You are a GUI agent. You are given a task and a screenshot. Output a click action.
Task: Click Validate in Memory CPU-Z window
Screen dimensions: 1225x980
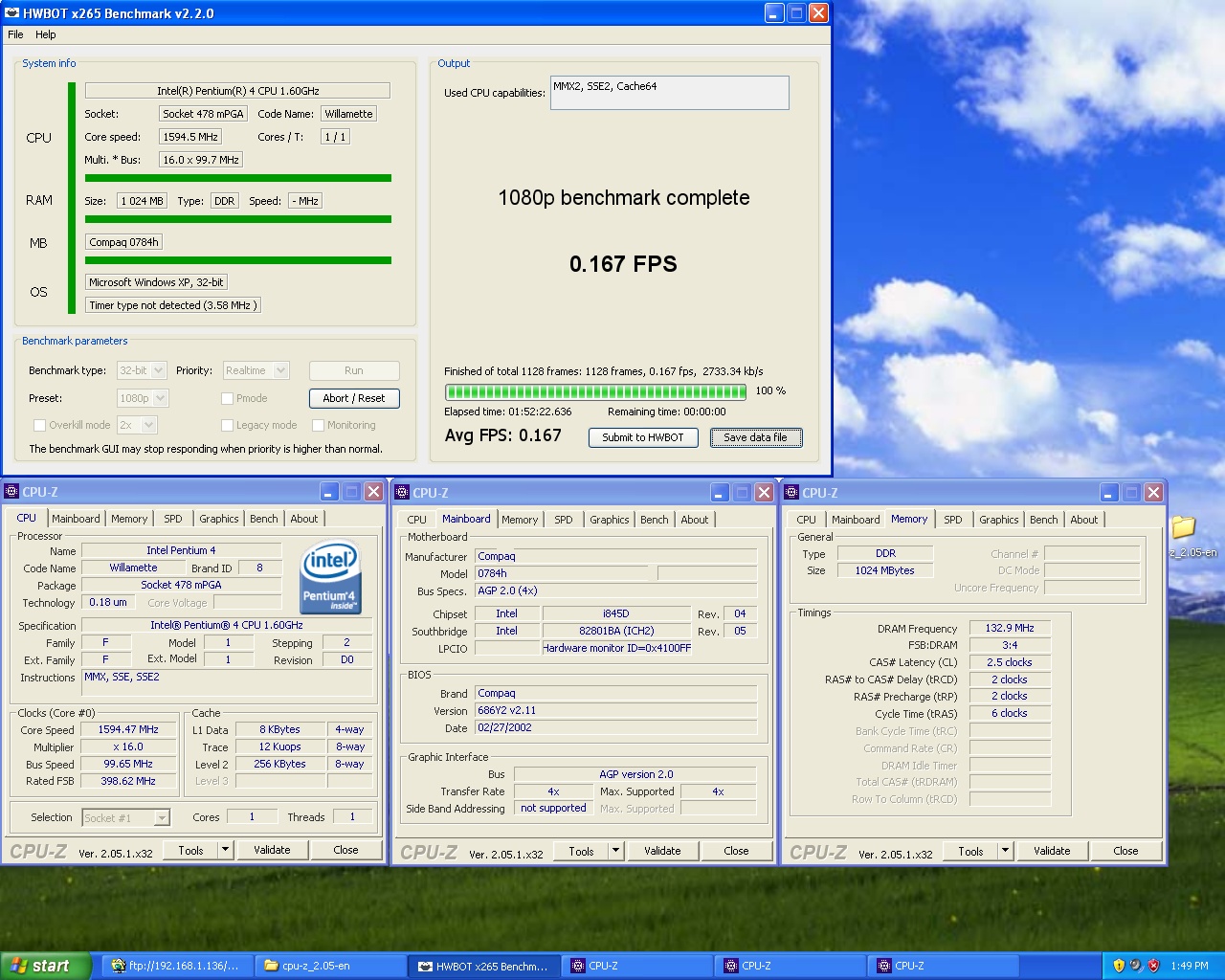[1052, 851]
